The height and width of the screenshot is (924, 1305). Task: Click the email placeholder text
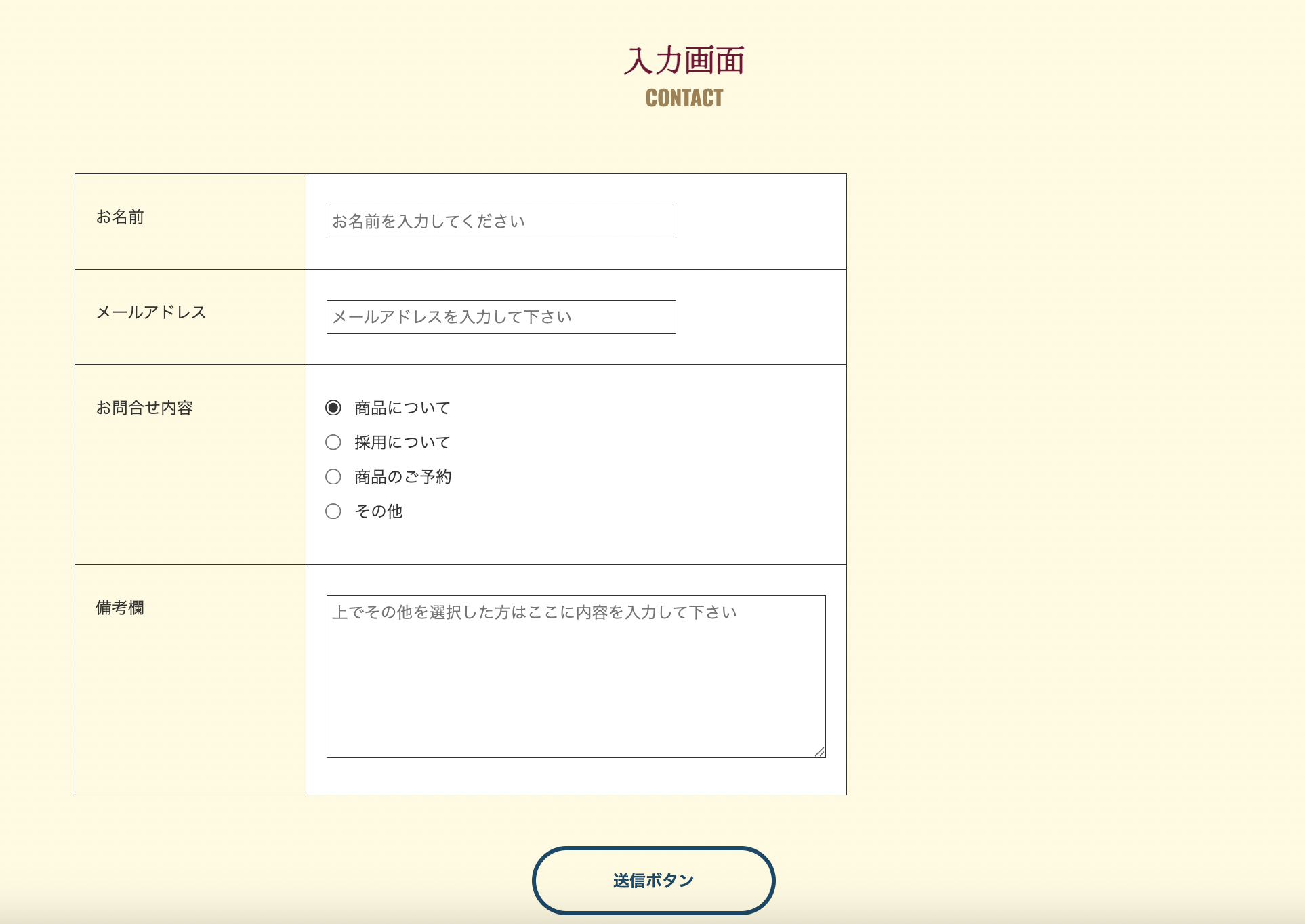point(450,316)
